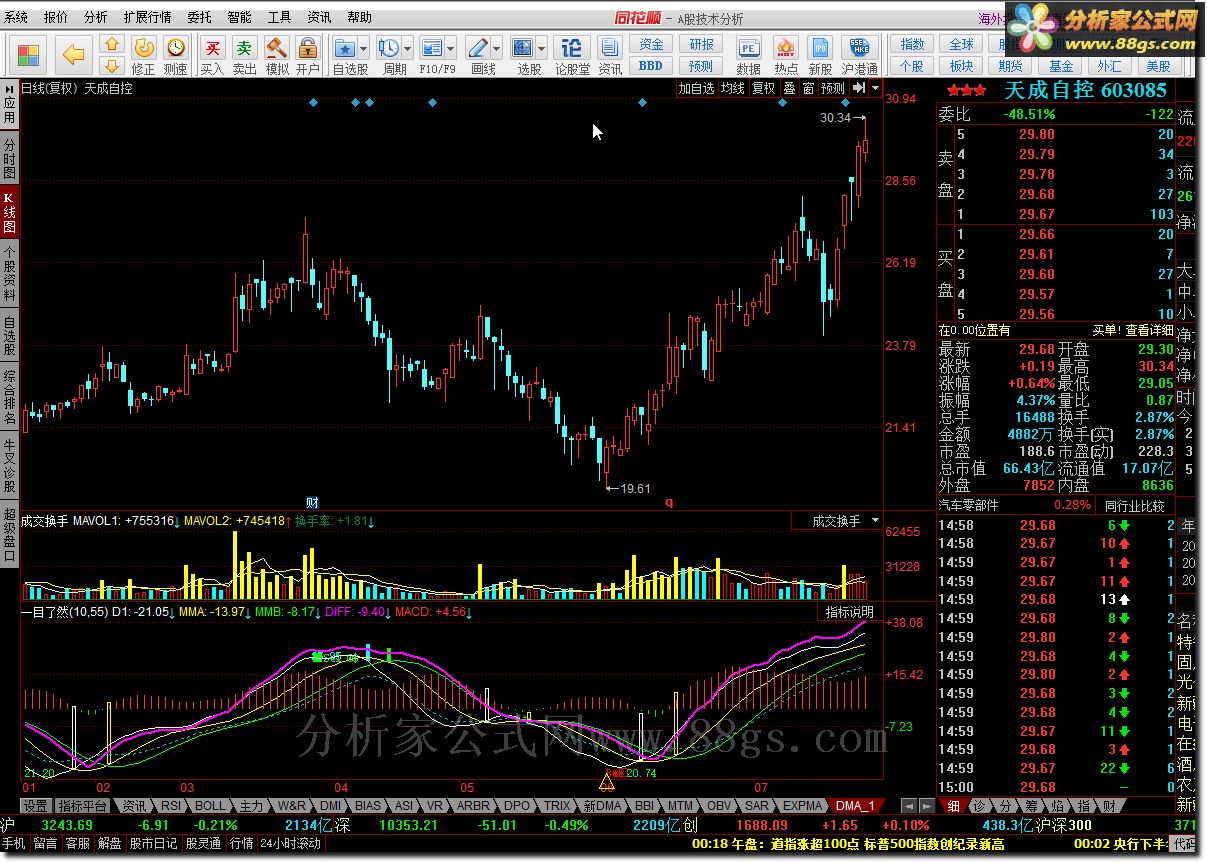The width and height of the screenshot is (1207, 863).
Task: Click the 指标平台 tab
Action: pos(83,806)
